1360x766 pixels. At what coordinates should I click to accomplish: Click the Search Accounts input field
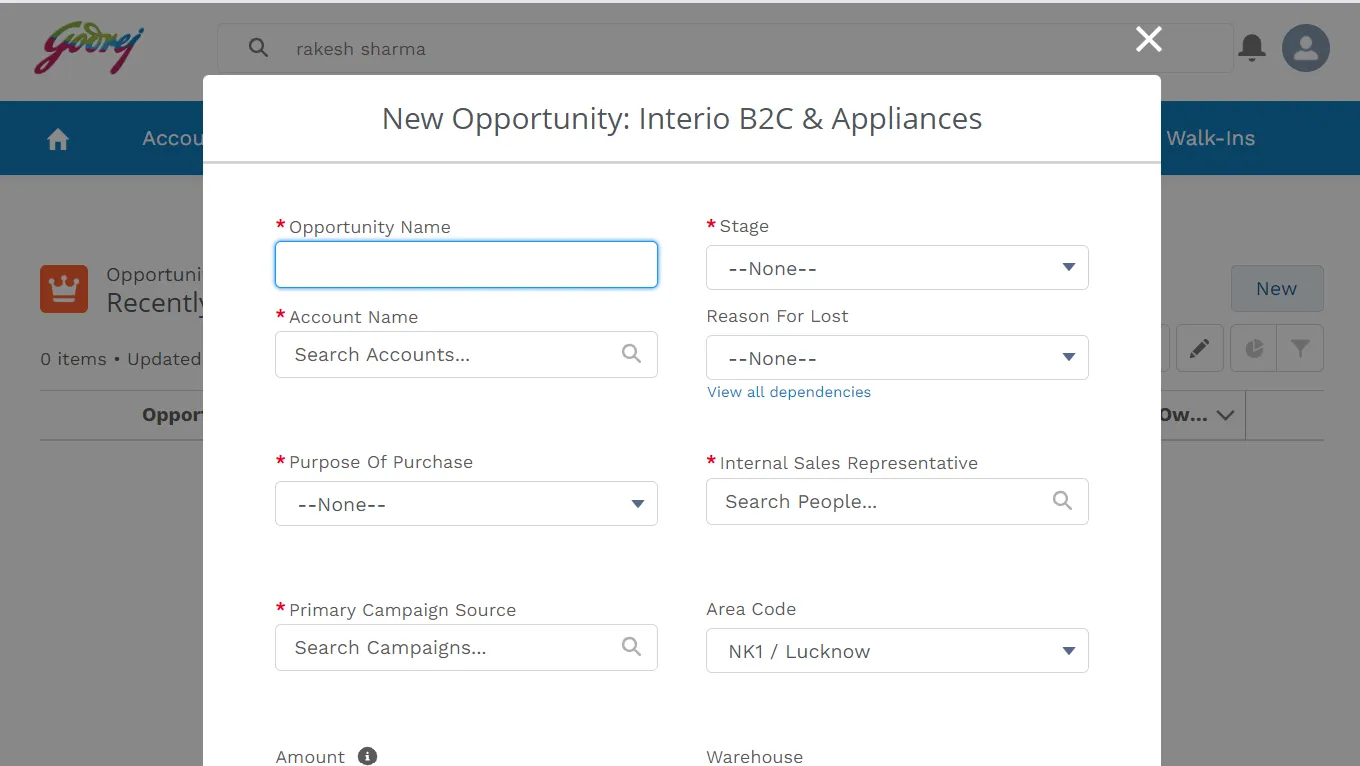[466, 355]
